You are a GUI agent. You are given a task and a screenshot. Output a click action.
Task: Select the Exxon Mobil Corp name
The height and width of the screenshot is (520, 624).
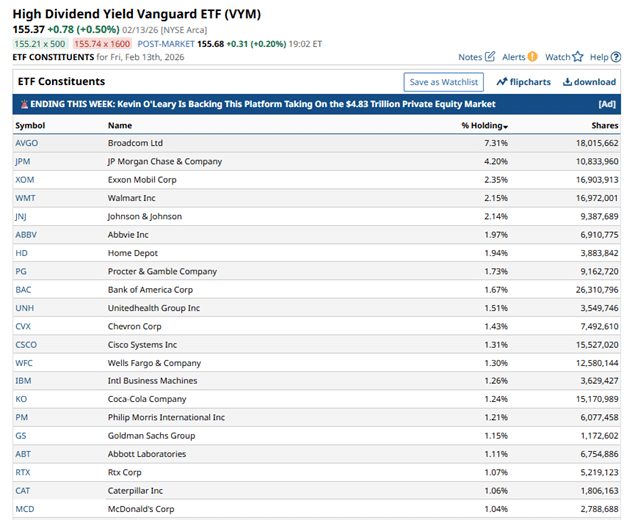[x=142, y=179]
